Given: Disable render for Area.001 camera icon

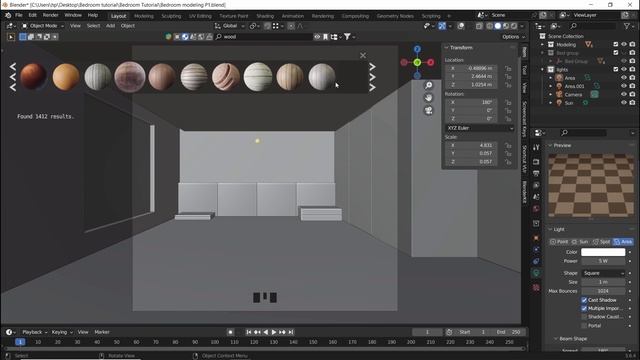Looking at the screenshot, I should coord(632,86).
